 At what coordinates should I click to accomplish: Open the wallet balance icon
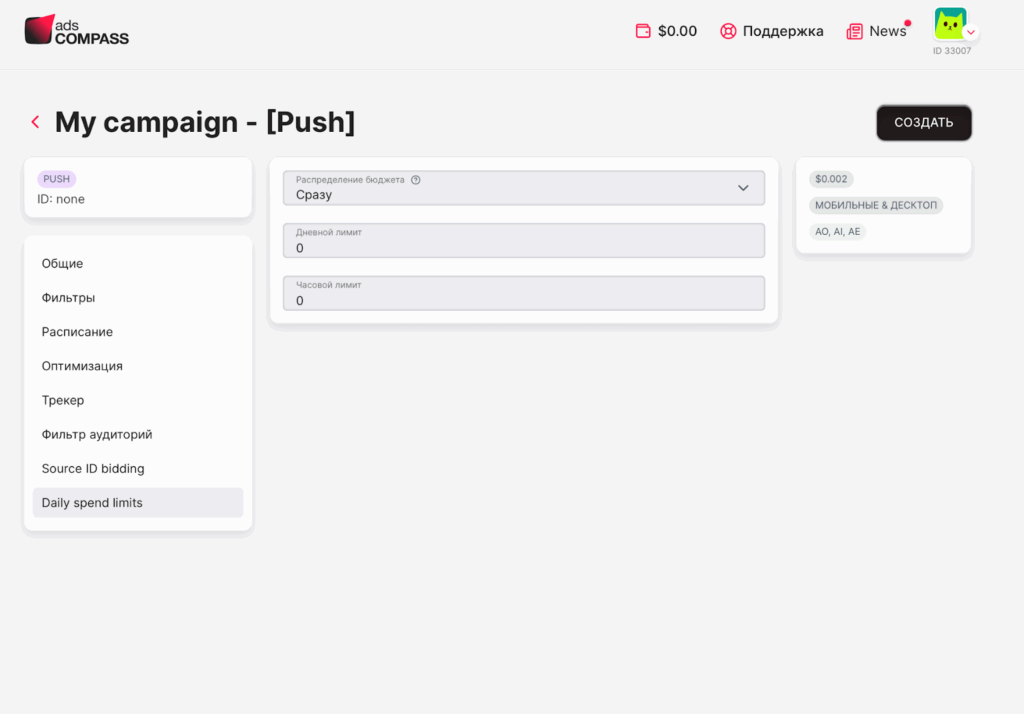pos(643,31)
